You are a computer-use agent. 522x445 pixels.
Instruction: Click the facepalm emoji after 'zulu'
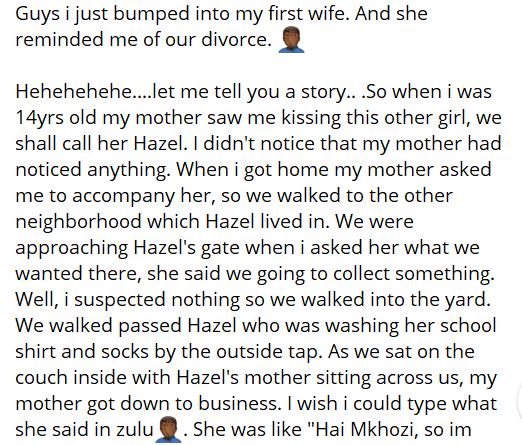pos(169,429)
